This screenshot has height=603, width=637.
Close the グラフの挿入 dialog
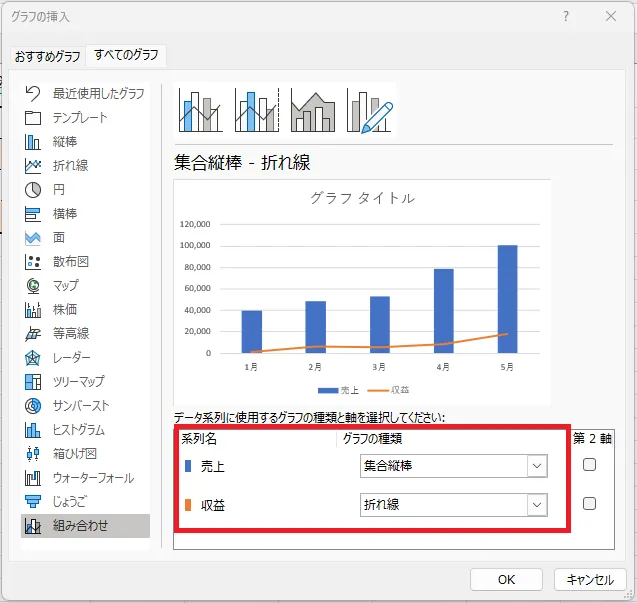pos(611,16)
